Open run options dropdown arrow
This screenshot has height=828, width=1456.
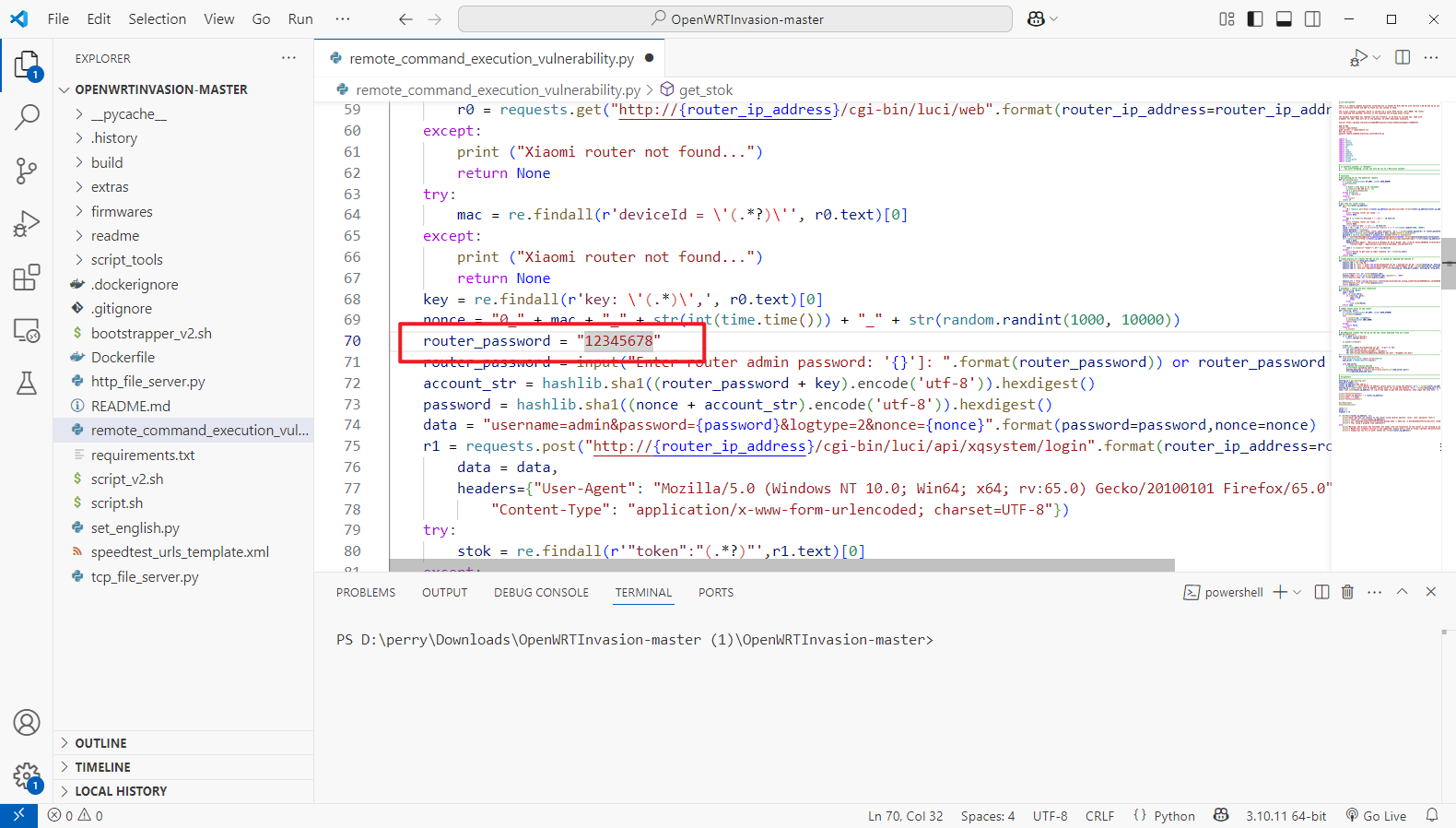[x=1377, y=57]
